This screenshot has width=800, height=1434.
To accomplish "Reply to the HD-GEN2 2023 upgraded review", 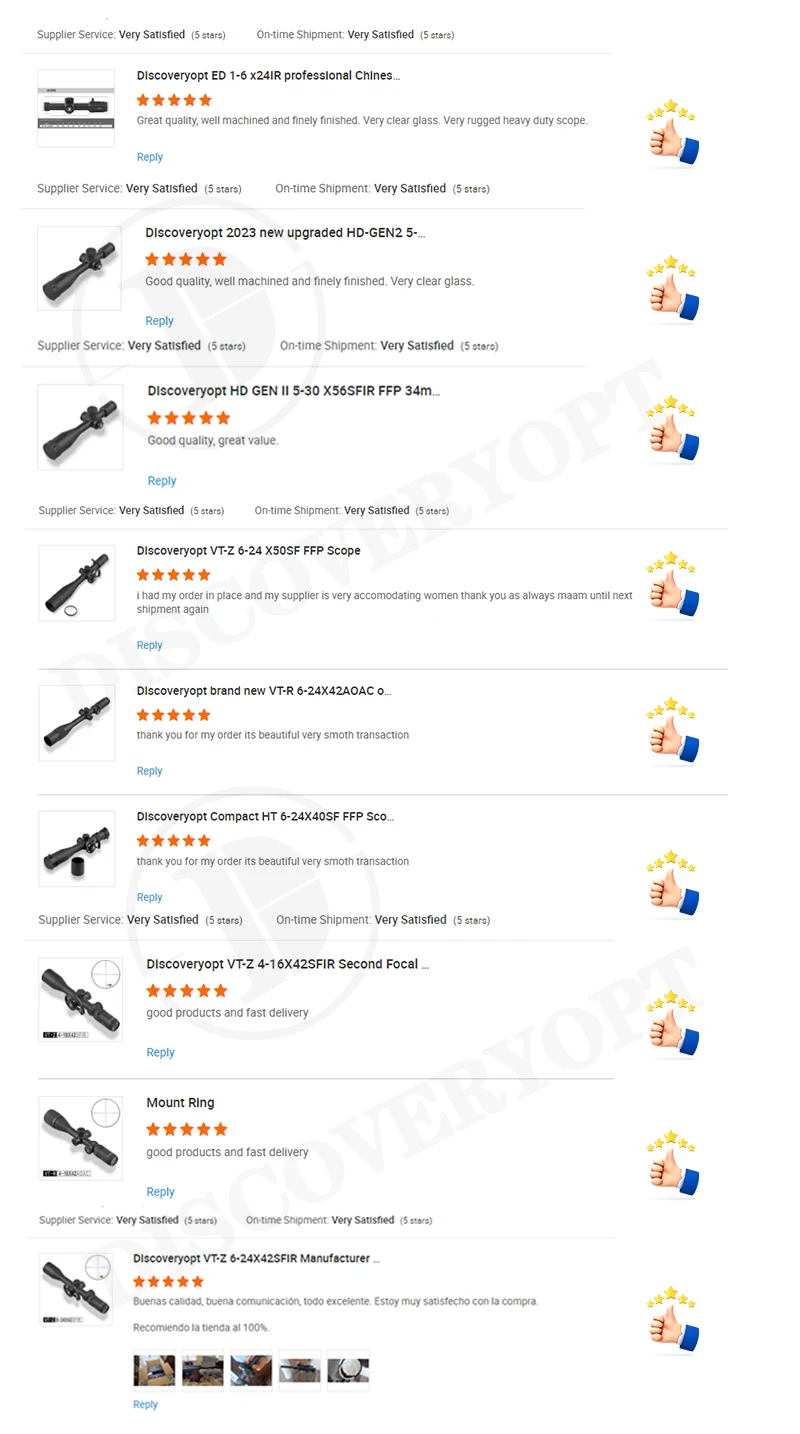I will pyautogui.click(x=160, y=321).
